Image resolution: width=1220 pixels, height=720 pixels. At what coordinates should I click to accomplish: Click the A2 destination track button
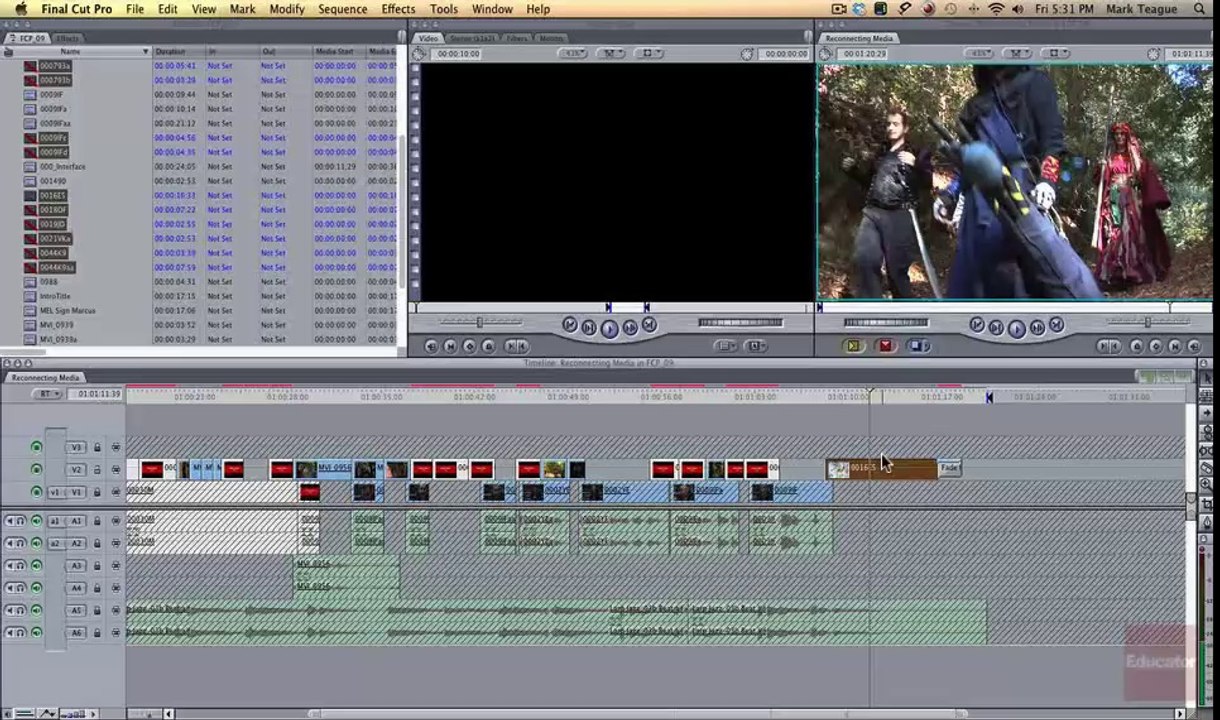77,543
